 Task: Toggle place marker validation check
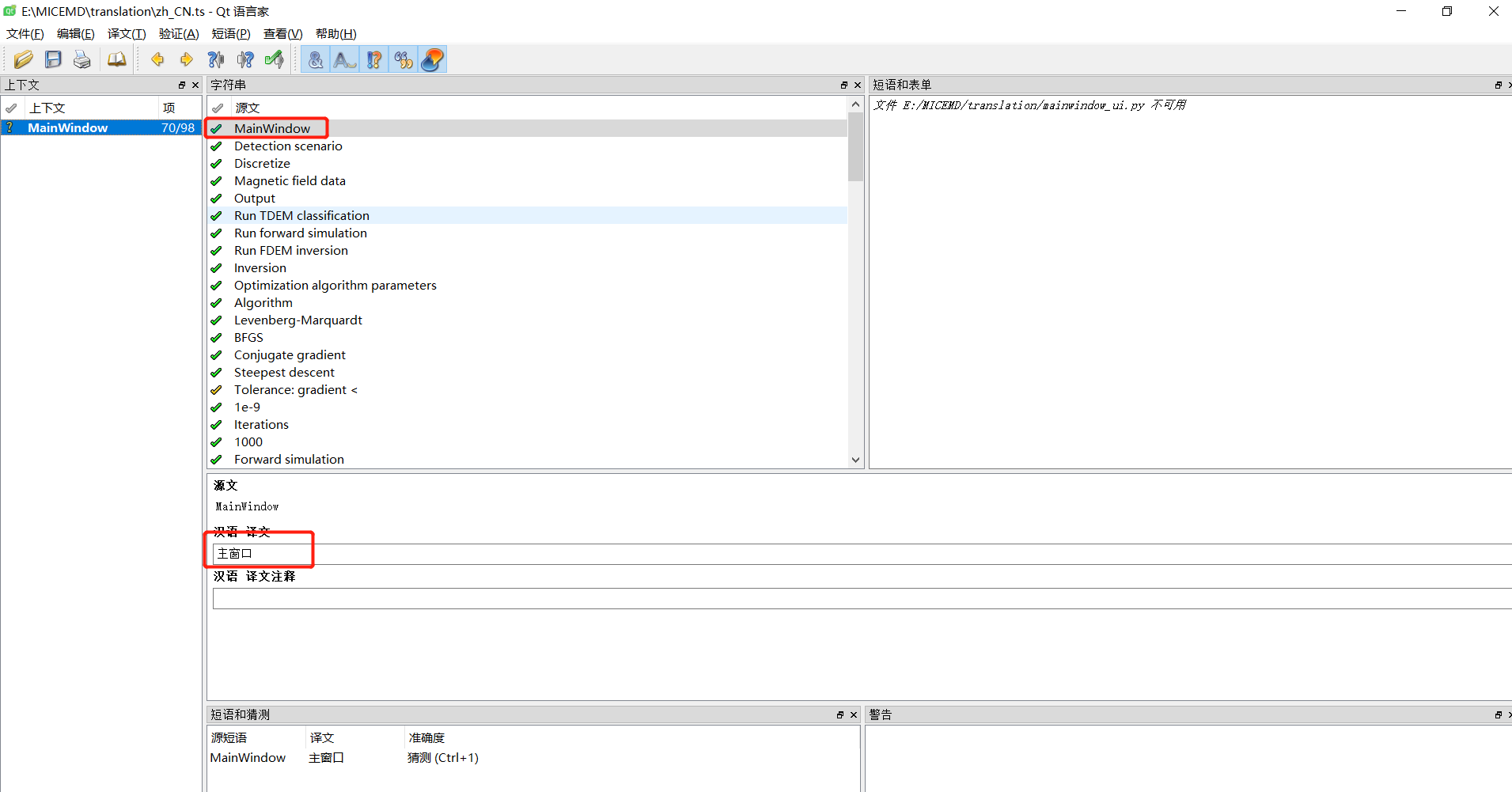(433, 59)
